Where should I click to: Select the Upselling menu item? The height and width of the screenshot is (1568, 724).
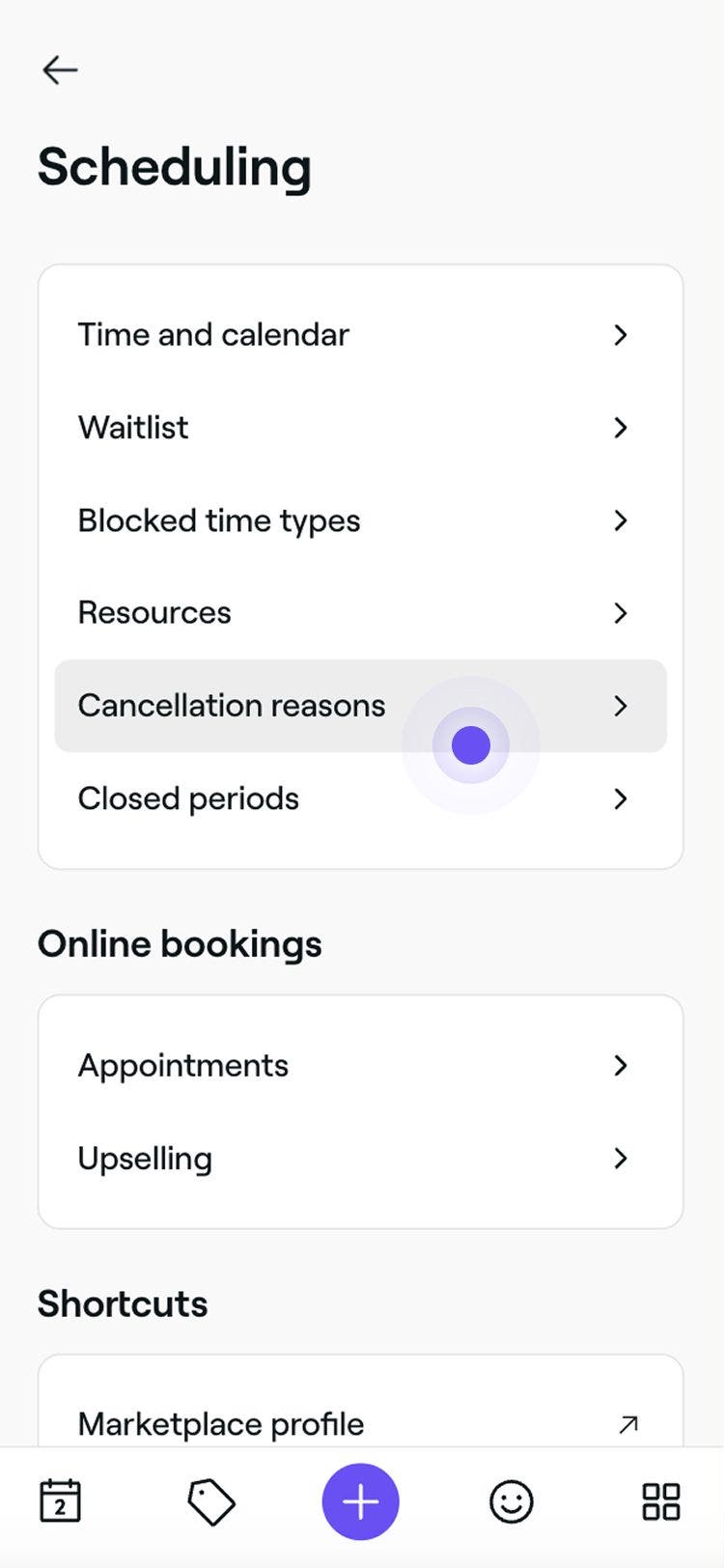click(145, 1158)
